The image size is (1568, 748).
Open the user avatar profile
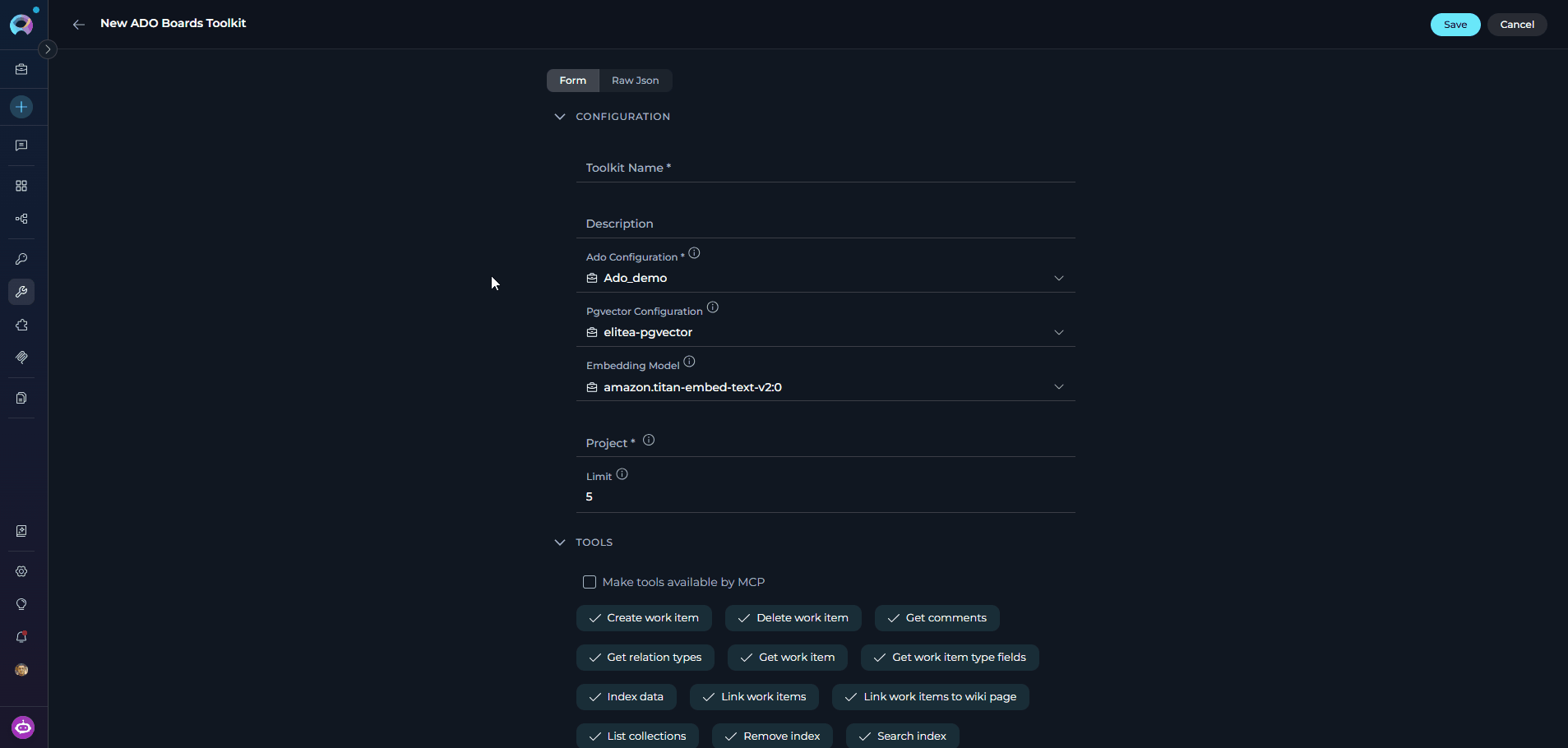coord(21,670)
